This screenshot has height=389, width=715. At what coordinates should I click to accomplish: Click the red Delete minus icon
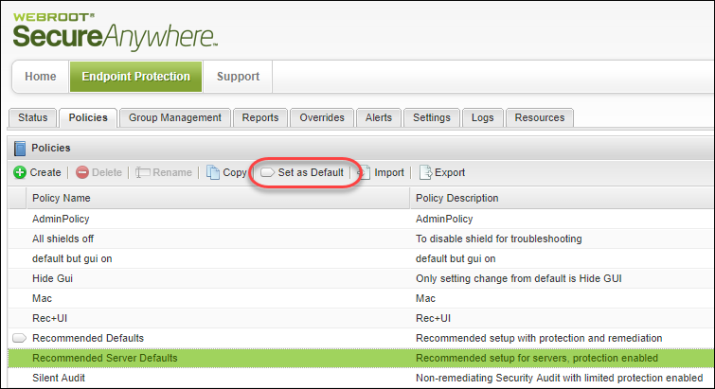[x=82, y=172]
